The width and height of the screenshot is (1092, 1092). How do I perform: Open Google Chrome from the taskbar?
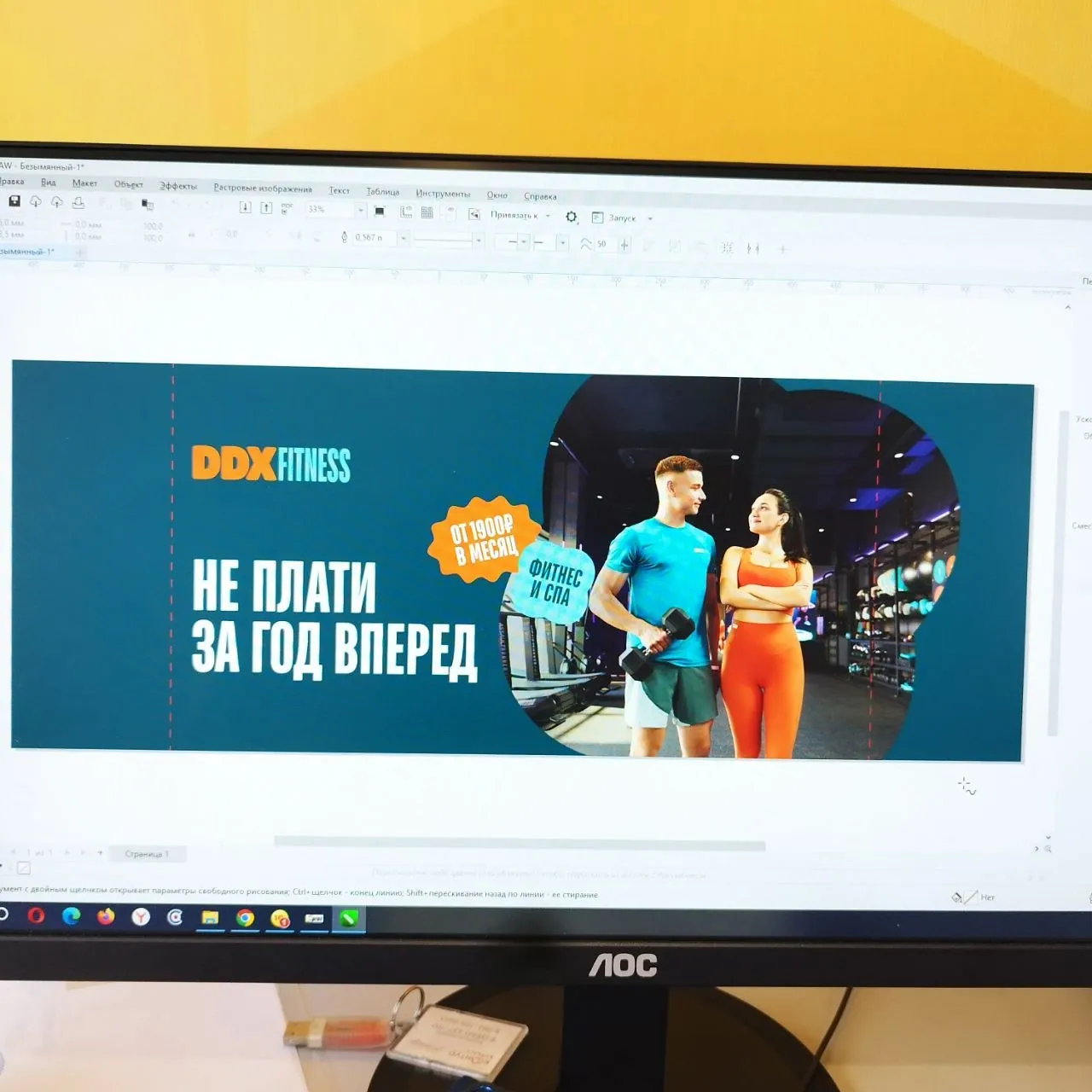(x=245, y=918)
